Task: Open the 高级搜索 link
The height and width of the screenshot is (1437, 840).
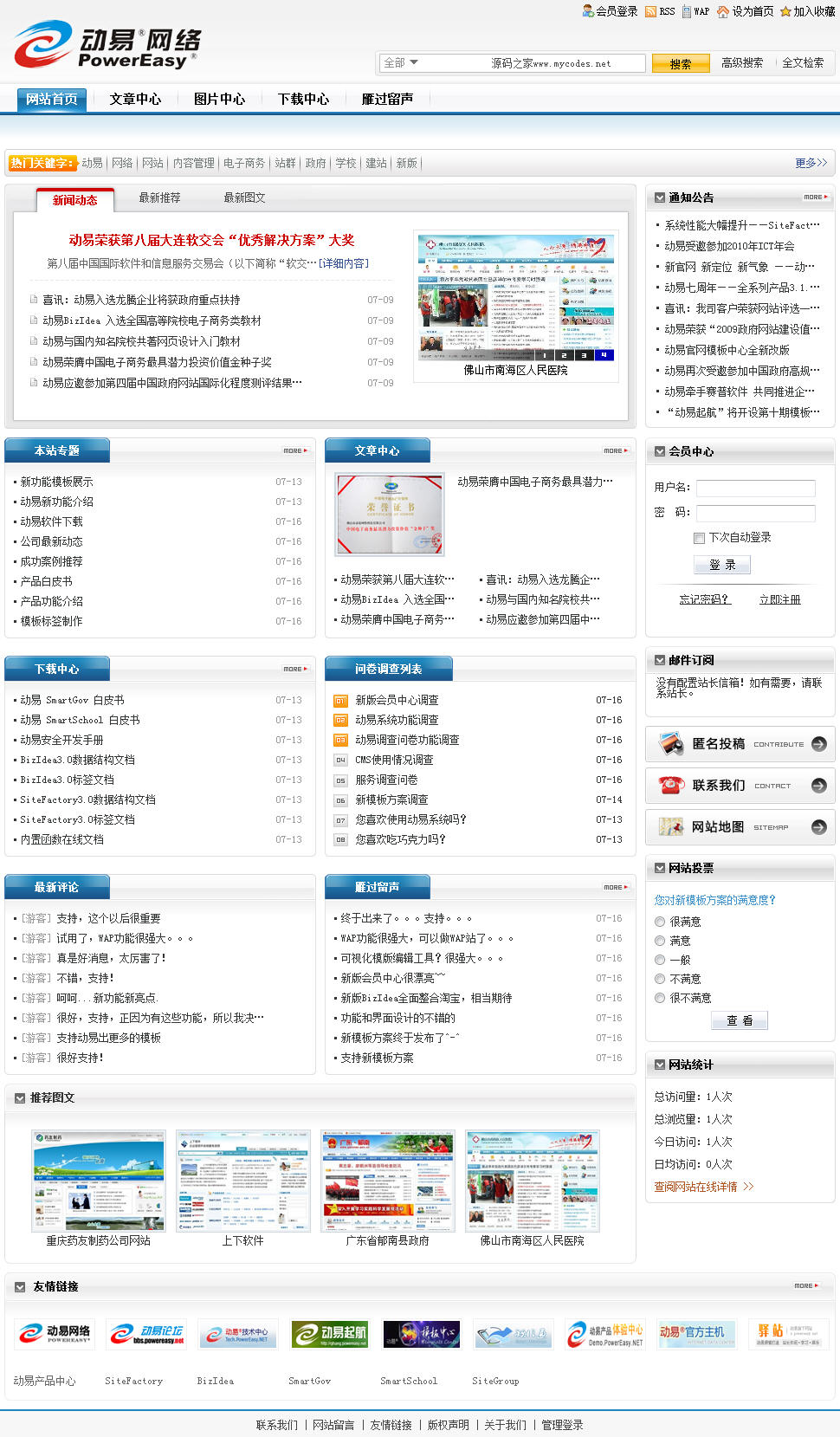Action: (x=742, y=62)
